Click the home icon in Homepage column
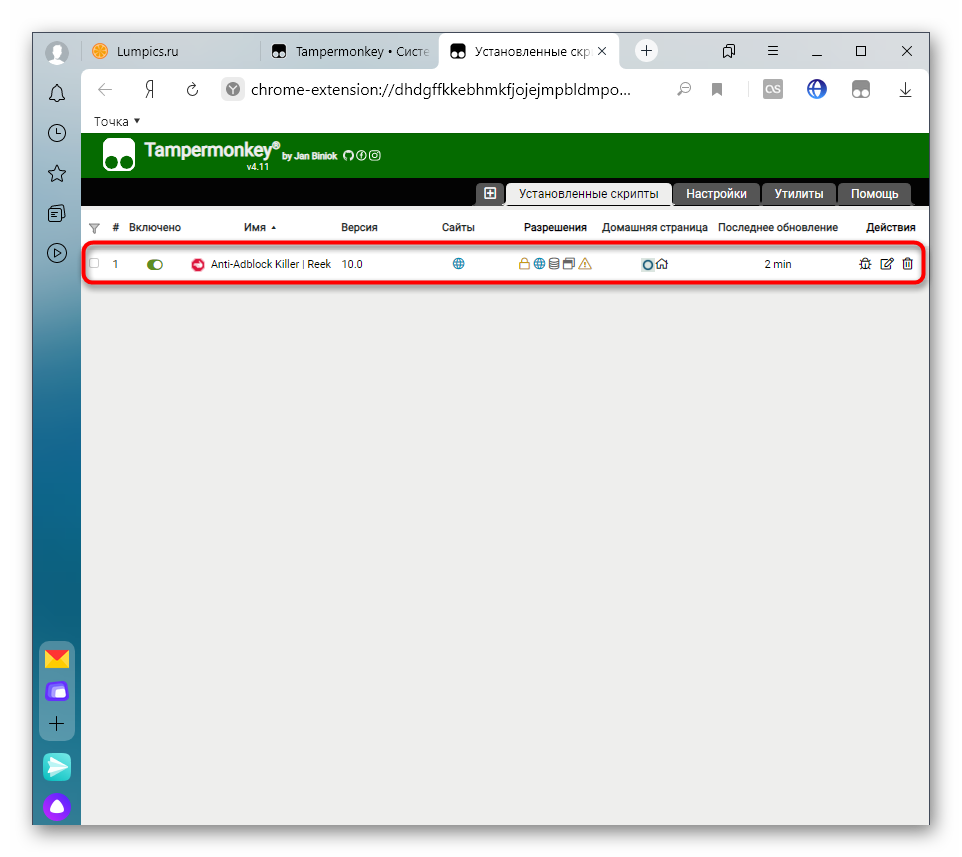Screen dimensions: 962x857 662,264
